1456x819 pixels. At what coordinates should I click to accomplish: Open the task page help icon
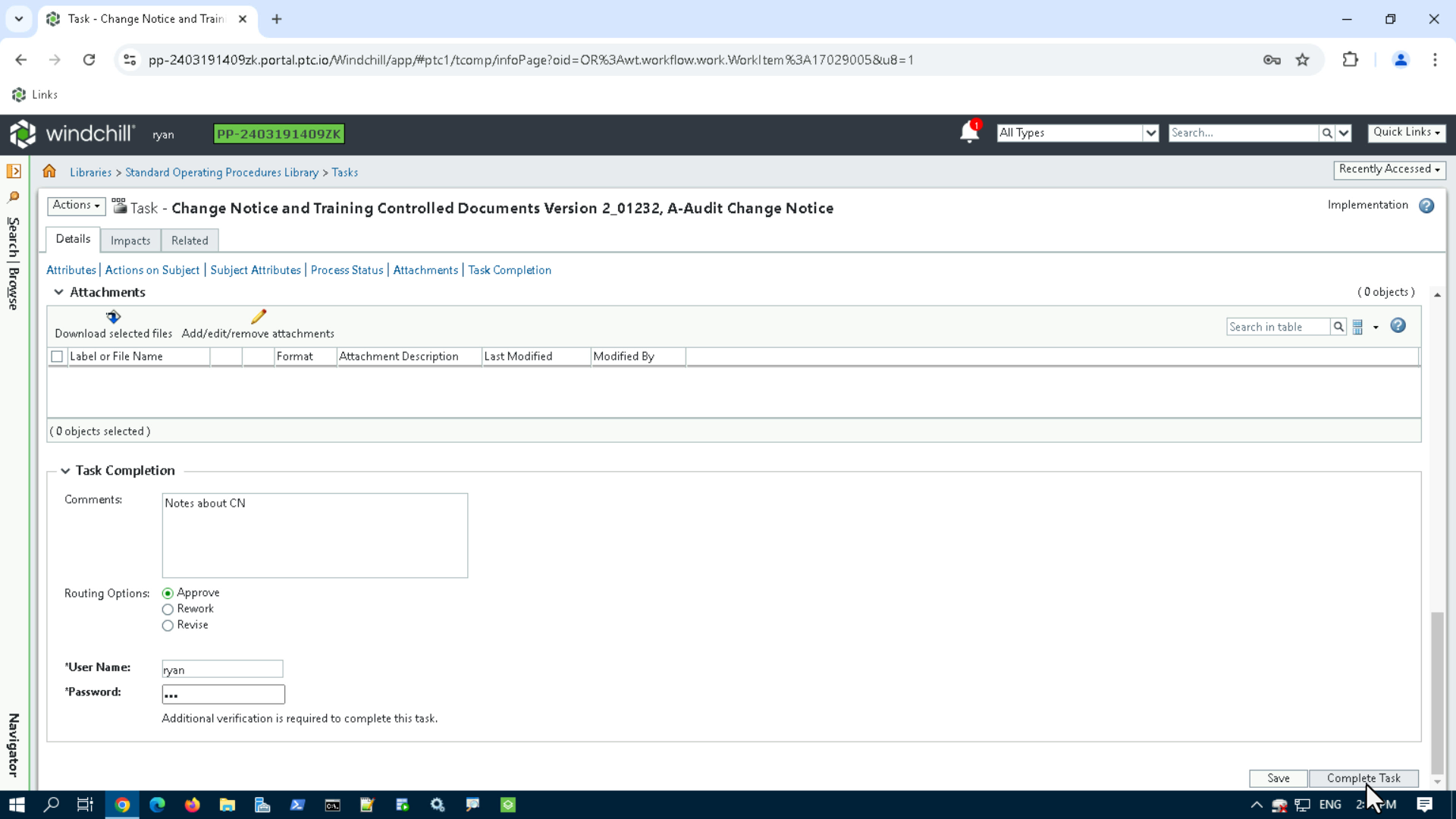[1426, 206]
